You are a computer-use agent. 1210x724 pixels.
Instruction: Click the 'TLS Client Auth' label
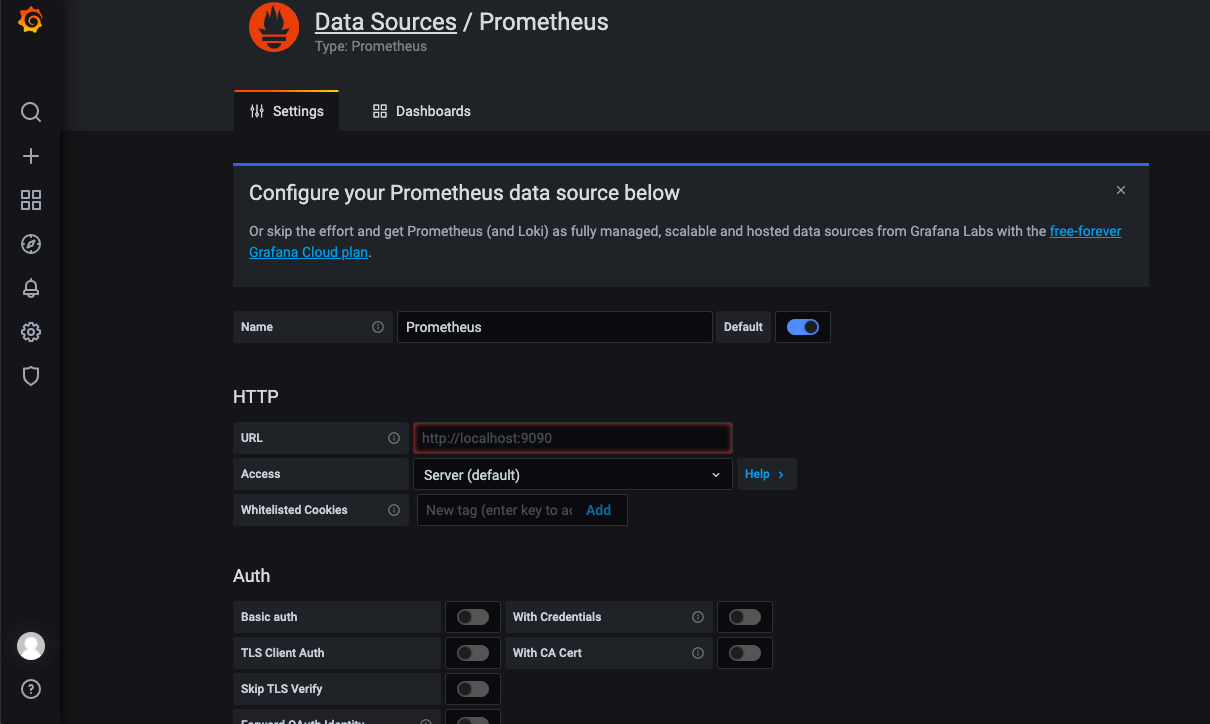pyautogui.click(x=283, y=653)
